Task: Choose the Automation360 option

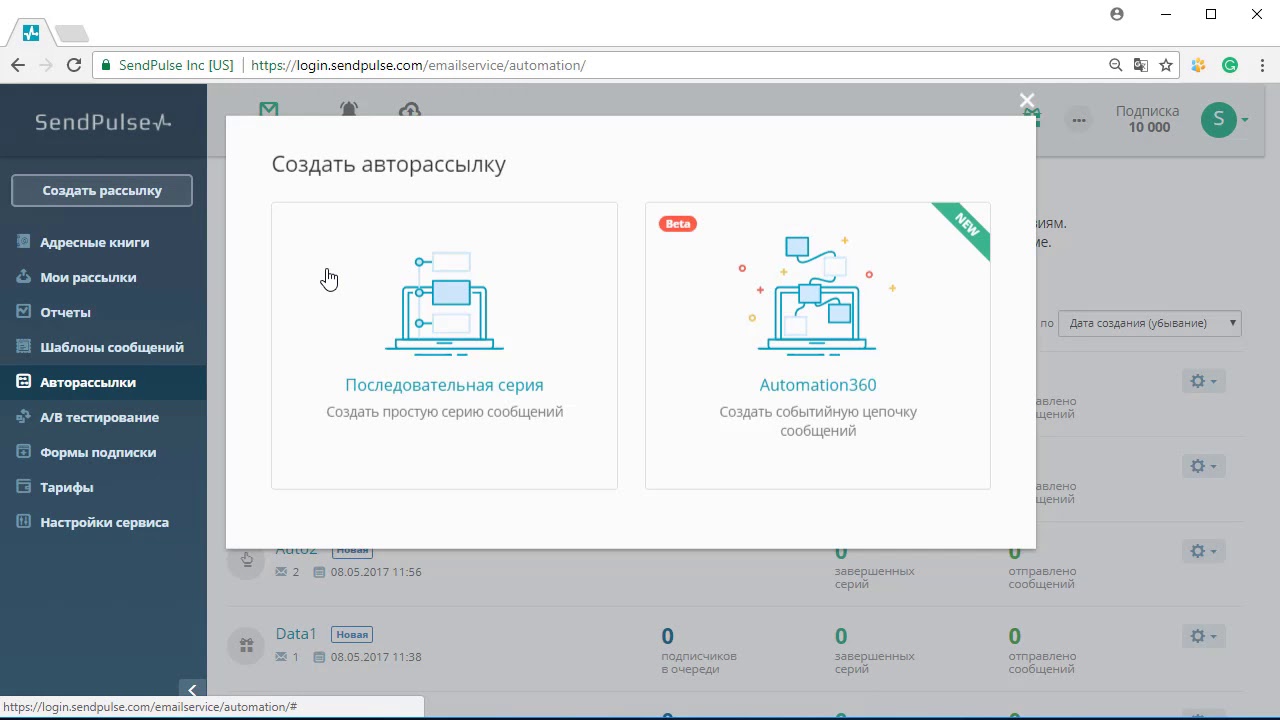Action: (x=818, y=346)
